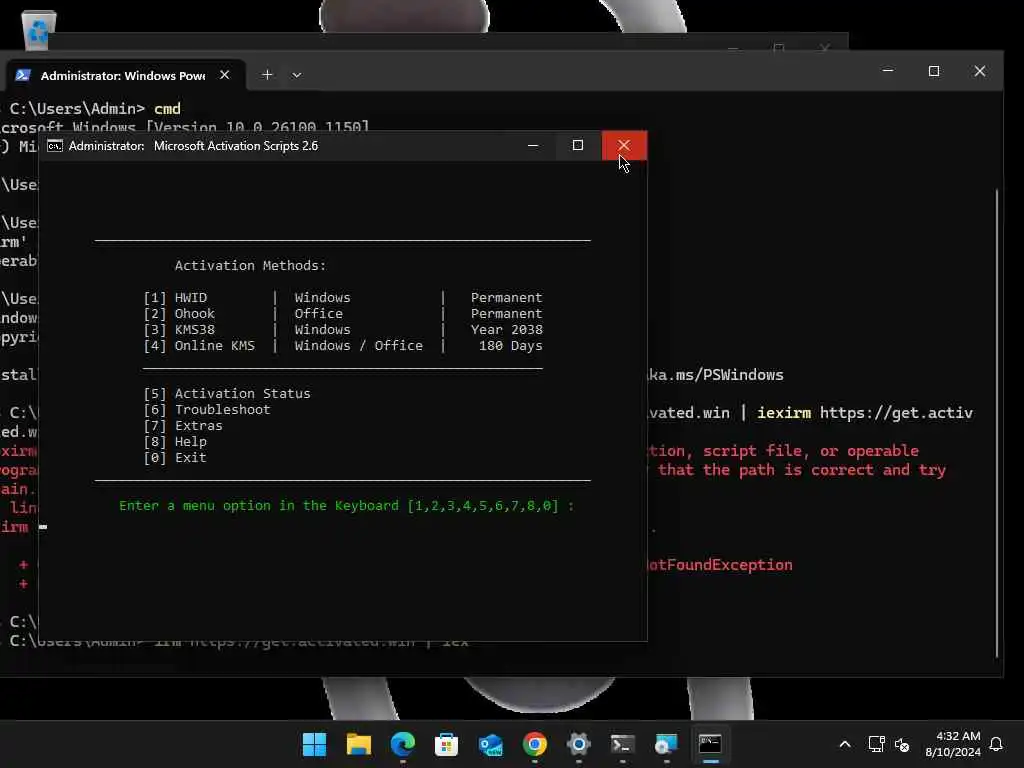1024x768 pixels.
Task: Click the '[2] Ohook' menu line
Action: pyautogui.click(x=343, y=313)
